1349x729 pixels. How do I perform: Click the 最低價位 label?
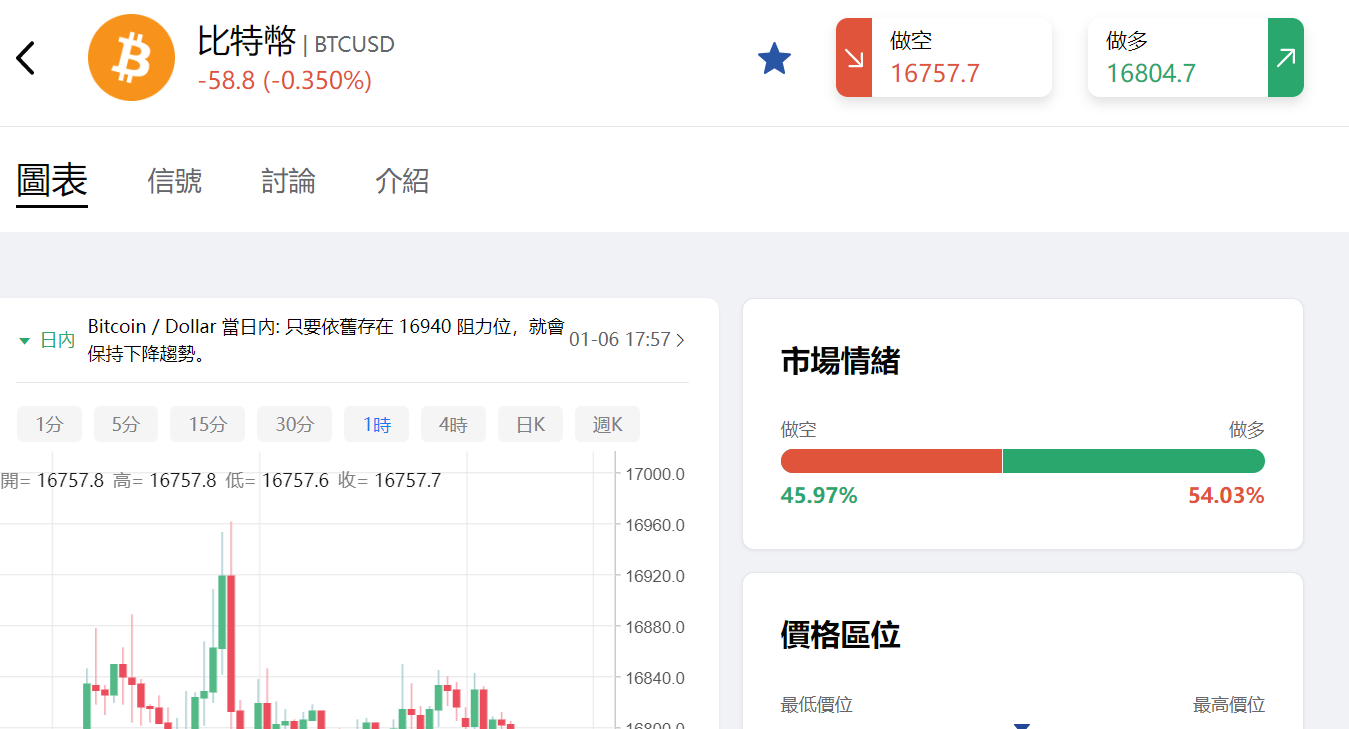pyautogui.click(x=817, y=705)
